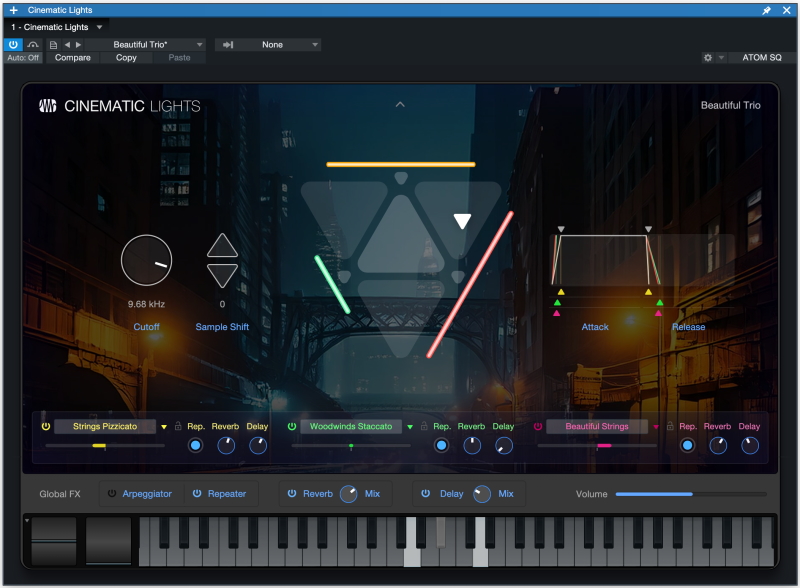
Task: Click the Compare button
Action: point(72,58)
